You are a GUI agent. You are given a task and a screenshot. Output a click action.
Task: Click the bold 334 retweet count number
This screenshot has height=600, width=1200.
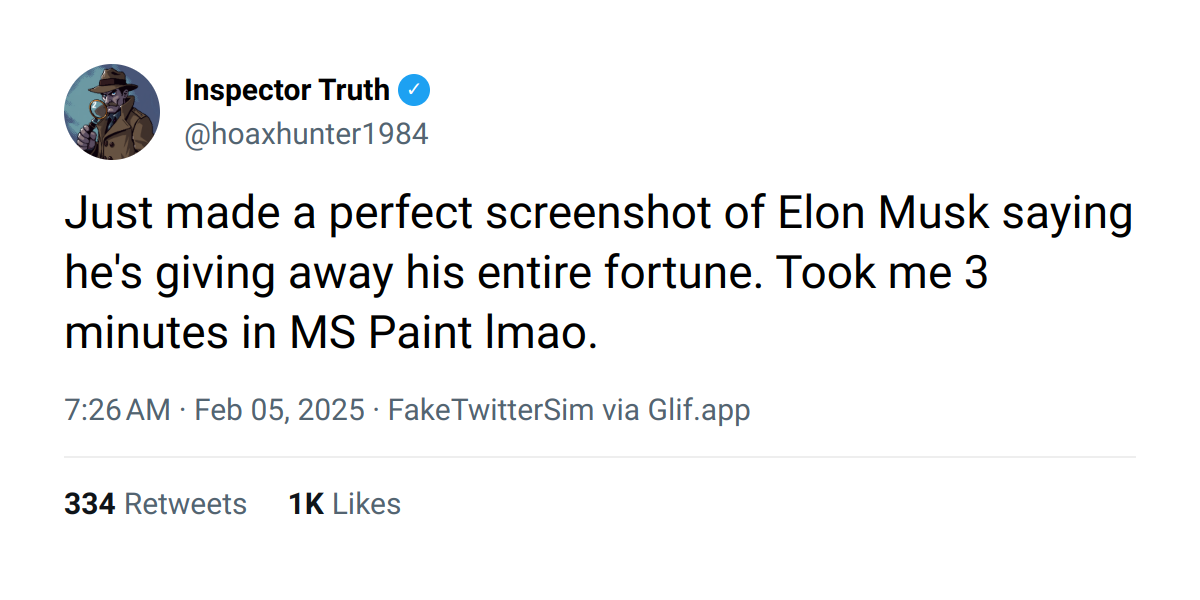90,504
